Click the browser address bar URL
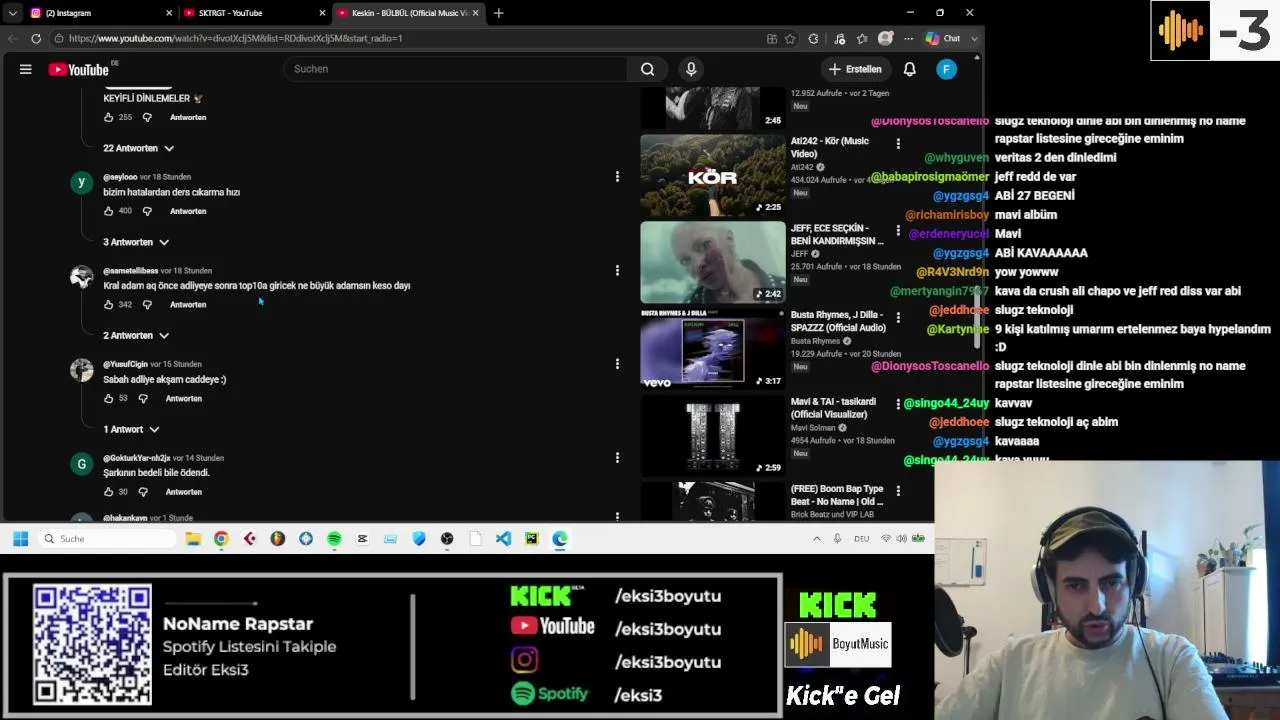This screenshot has width=1280, height=720. pos(236,38)
